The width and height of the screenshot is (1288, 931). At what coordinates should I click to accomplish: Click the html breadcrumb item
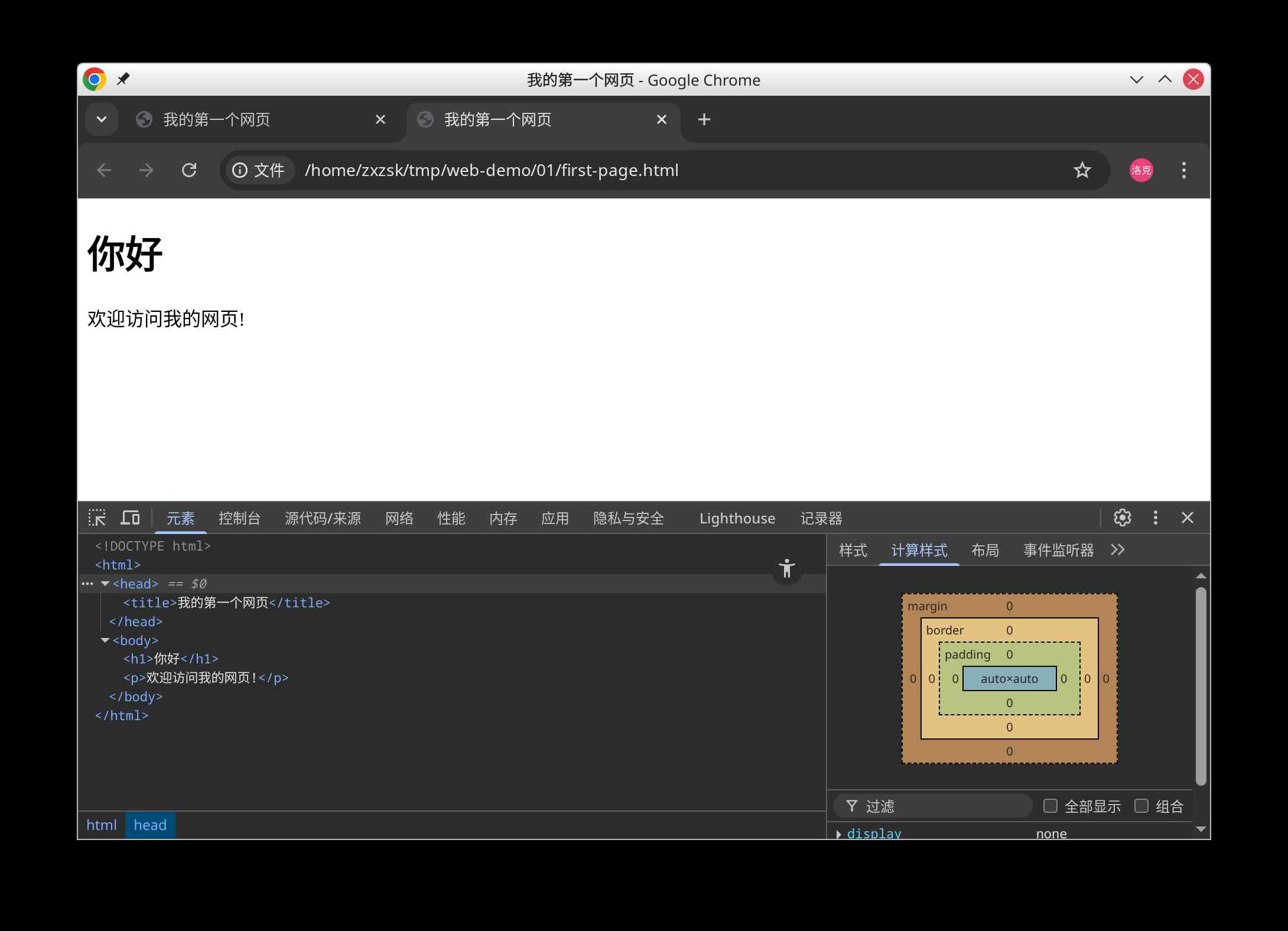(x=101, y=825)
